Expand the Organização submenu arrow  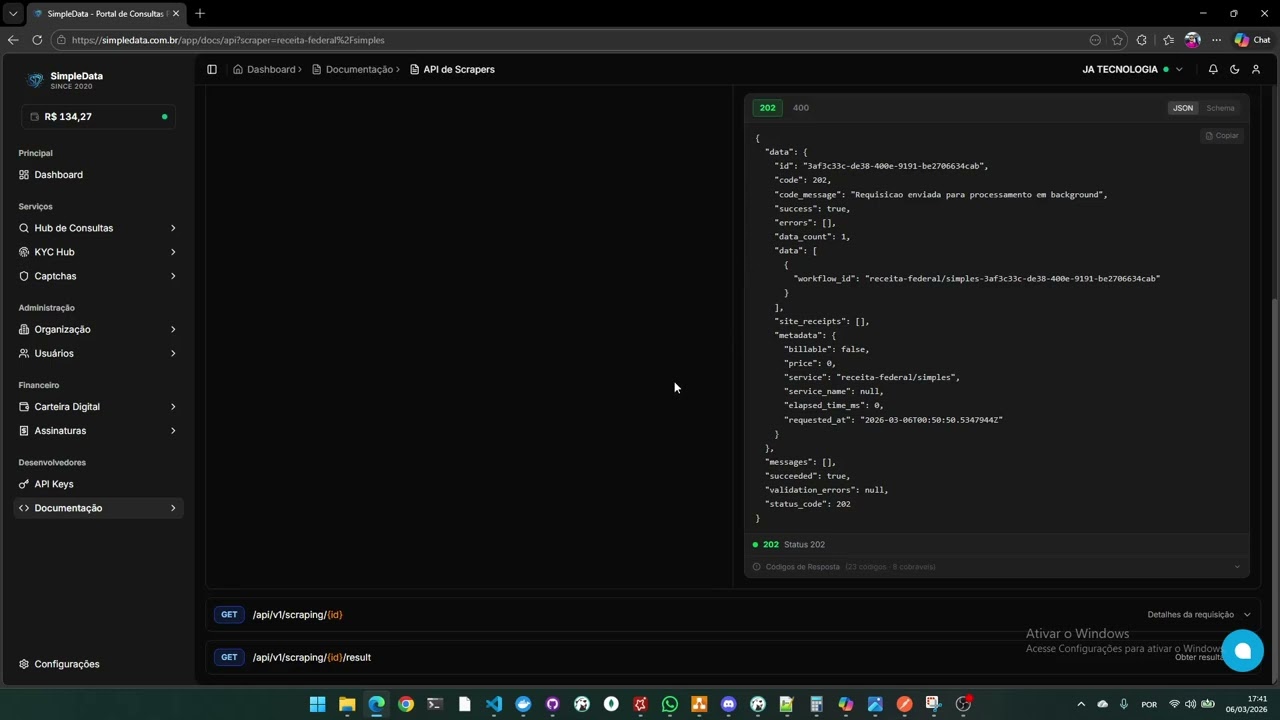coord(173,329)
